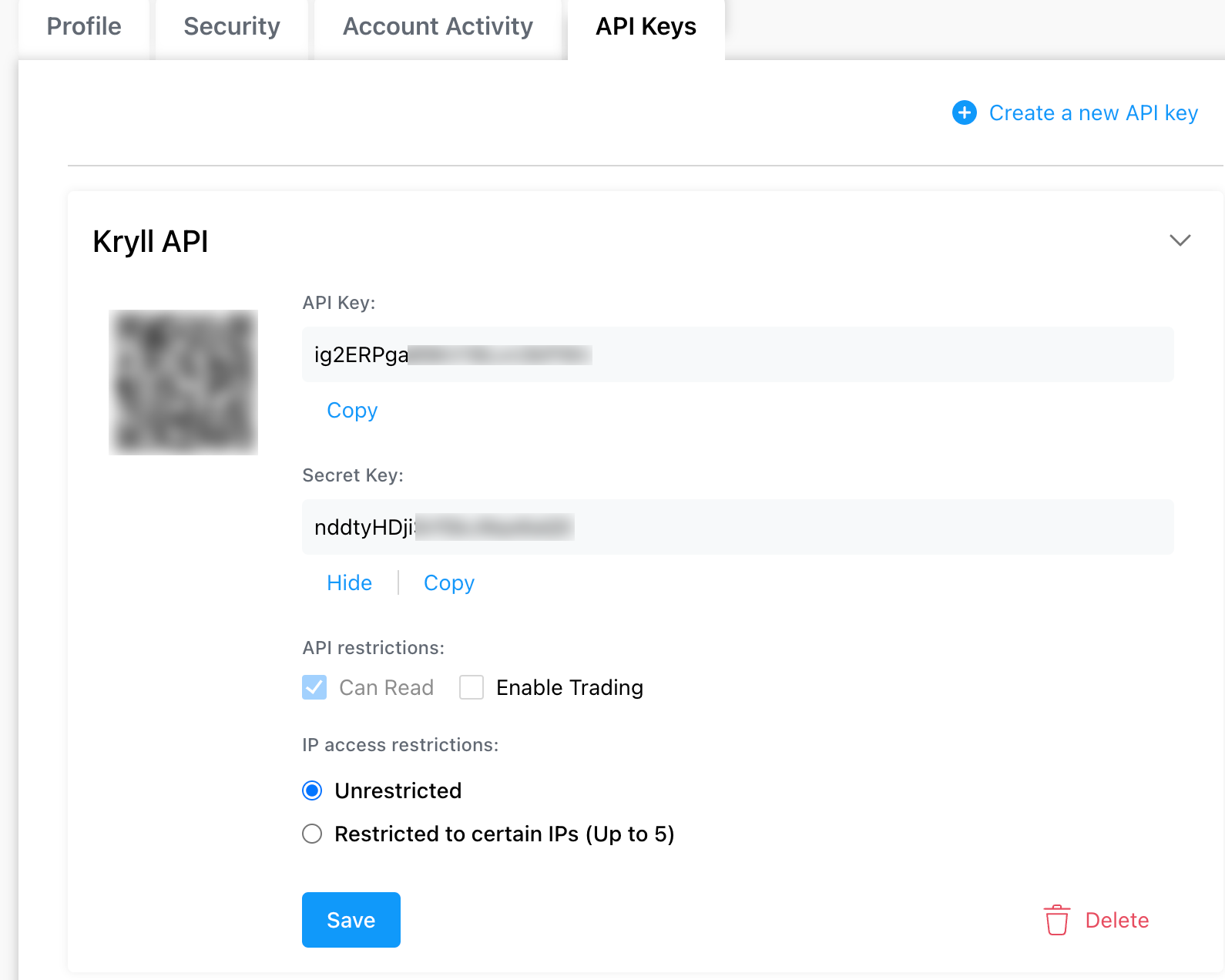Click the API Key value field
This screenshot has height=980, width=1225.
[x=737, y=354]
